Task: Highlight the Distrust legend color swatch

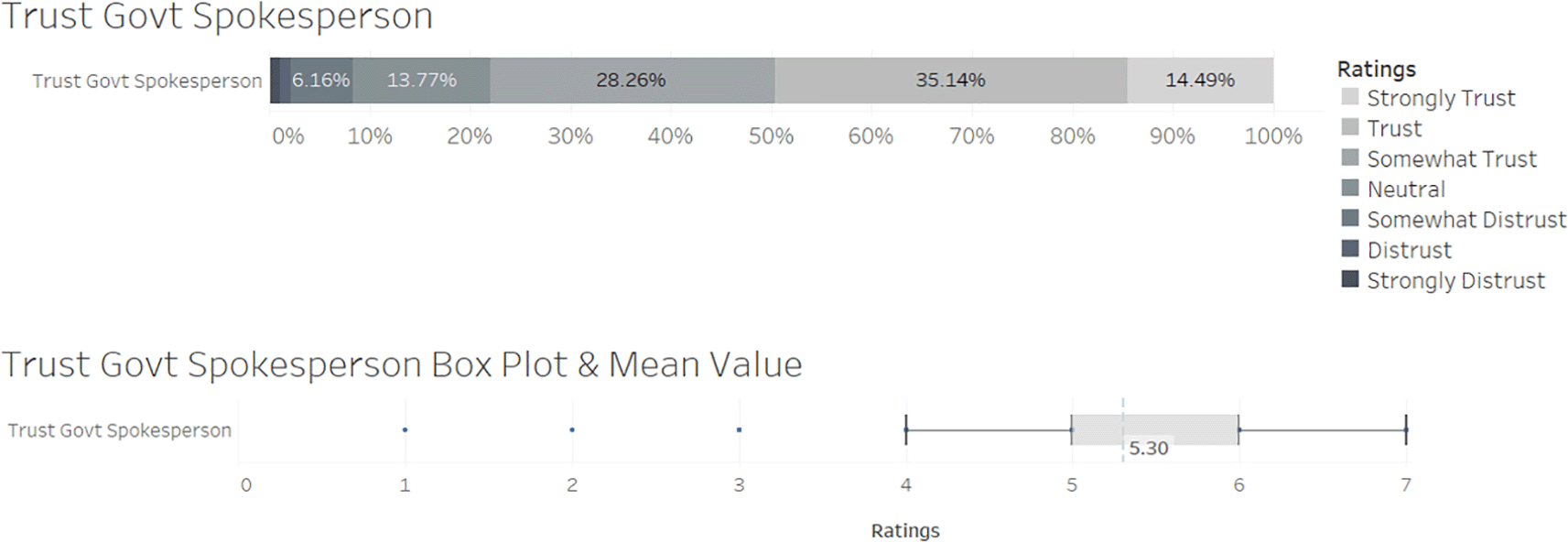Action: [1349, 248]
